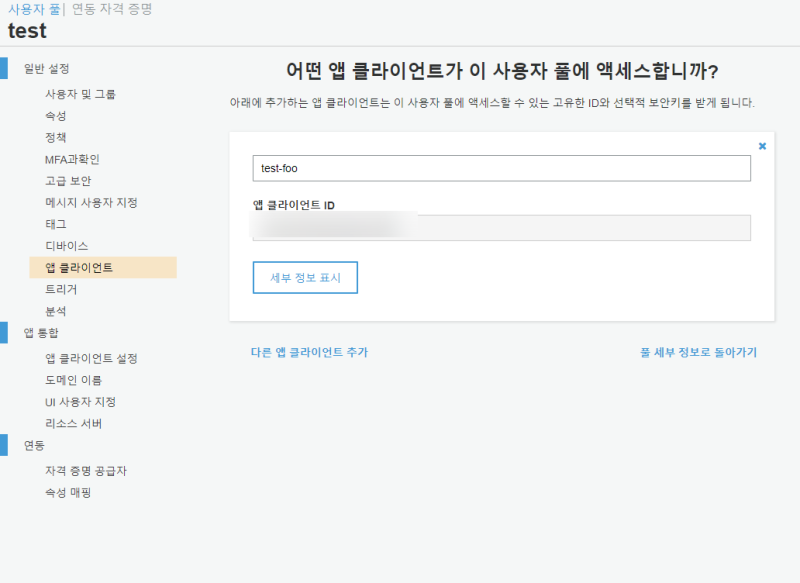Select 앱 클라이언트 설정 under 앱 통합
The image size is (800, 583).
click(x=91, y=358)
